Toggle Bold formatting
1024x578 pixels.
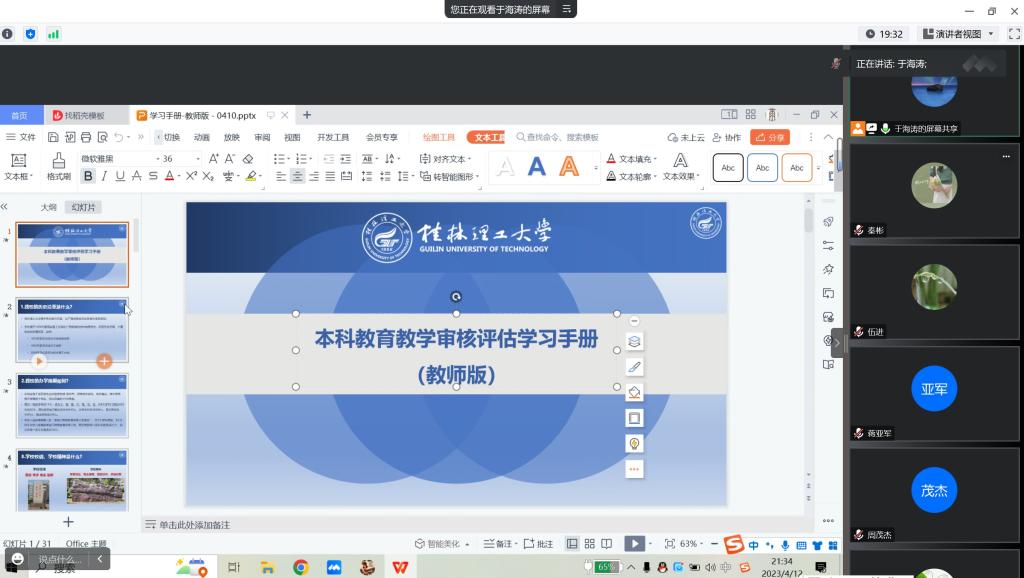click(x=88, y=177)
